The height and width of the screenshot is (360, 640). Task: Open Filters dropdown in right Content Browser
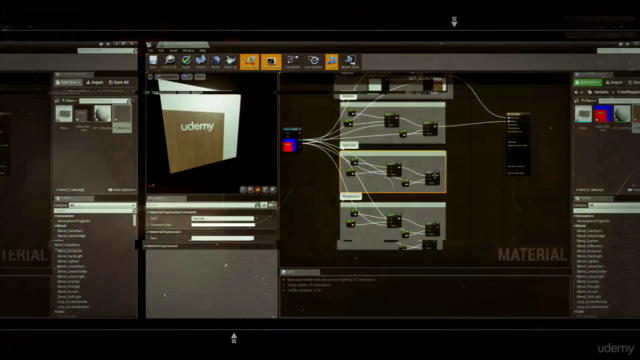click(589, 100)
